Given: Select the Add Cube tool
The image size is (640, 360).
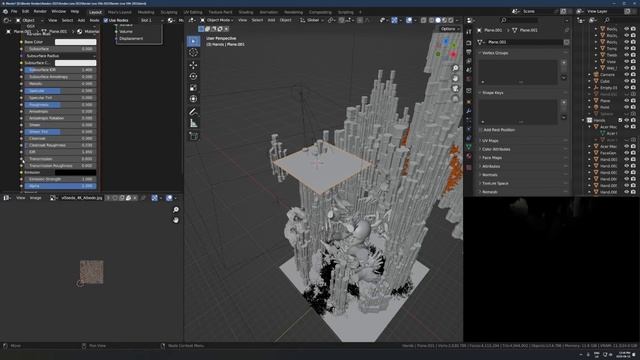Looking at the screenshot, I should (x=193, y=136).
